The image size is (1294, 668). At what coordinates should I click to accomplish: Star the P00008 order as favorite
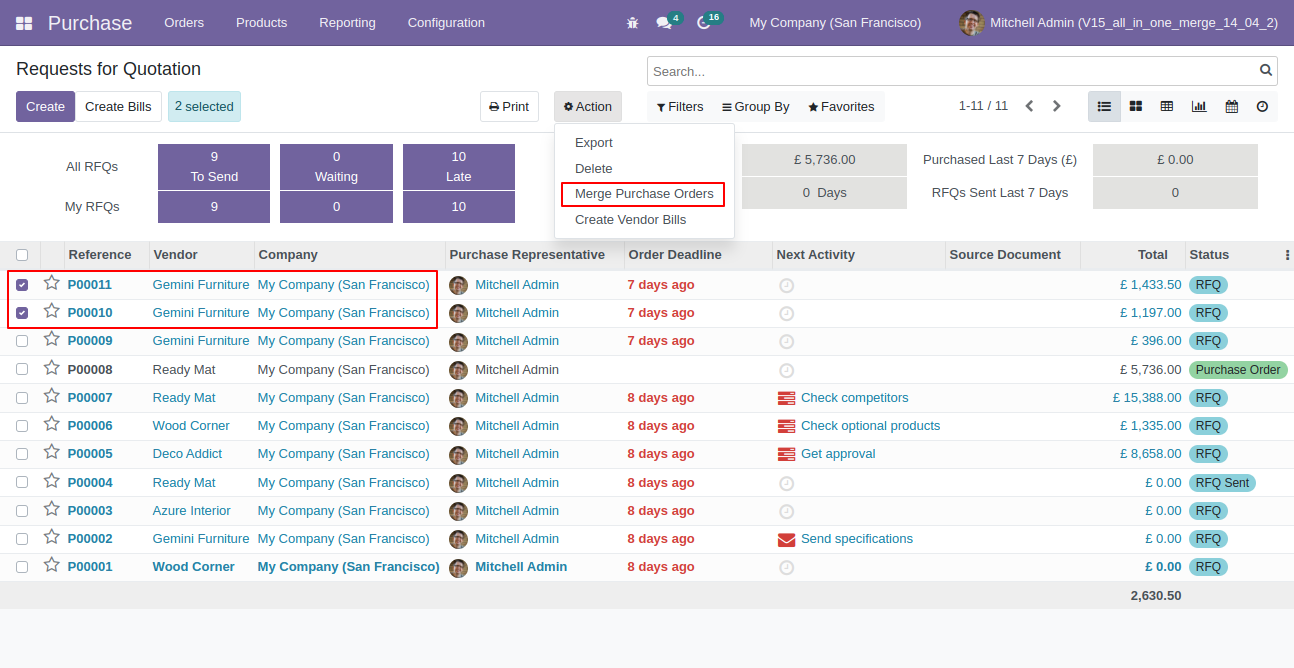(52, 369)
